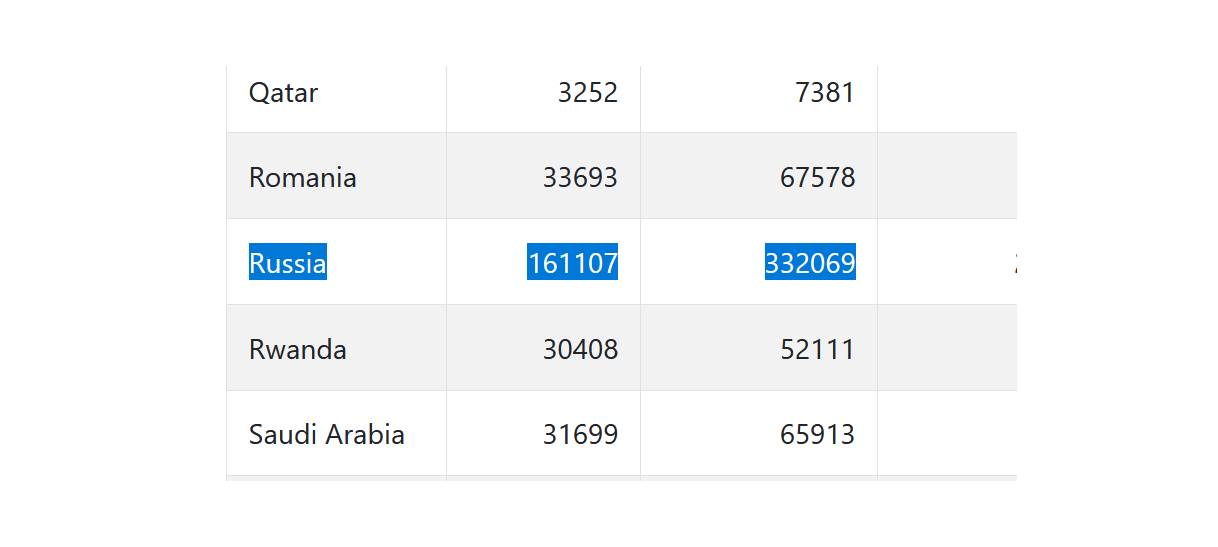Click the empty fourth-column cell in Qatar row
The width and height of the screenshot is (1218, 547).
(947, 98)
